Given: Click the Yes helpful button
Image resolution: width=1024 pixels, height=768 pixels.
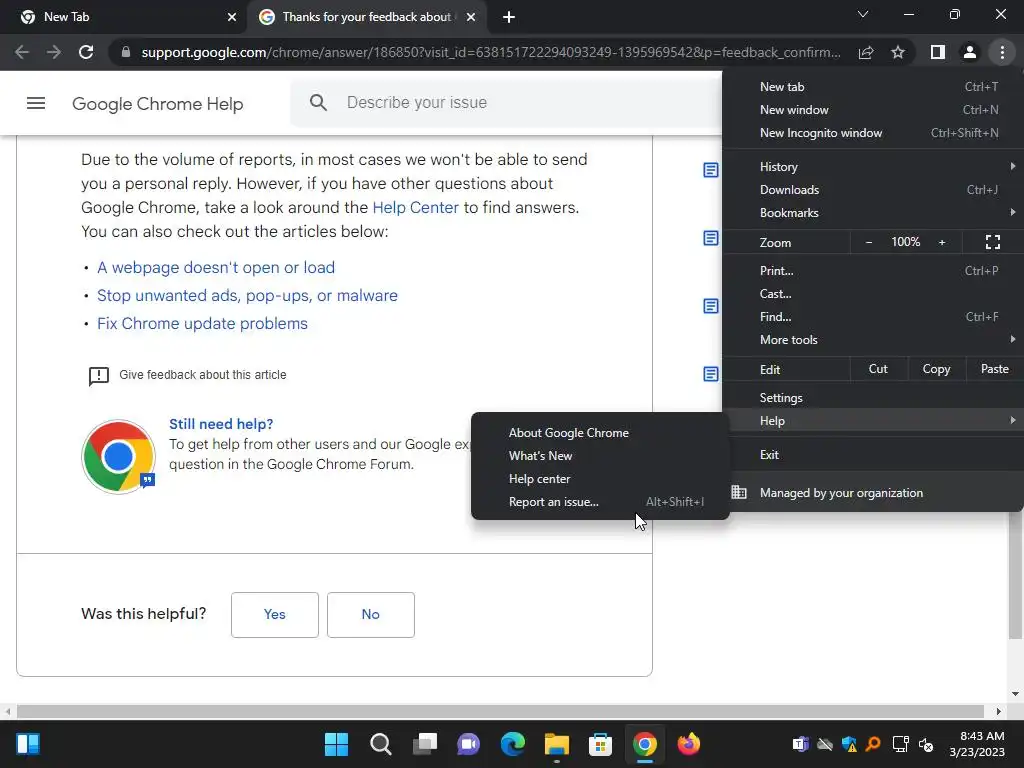Looking at the screenshot, I should click(x=275, y=615).
